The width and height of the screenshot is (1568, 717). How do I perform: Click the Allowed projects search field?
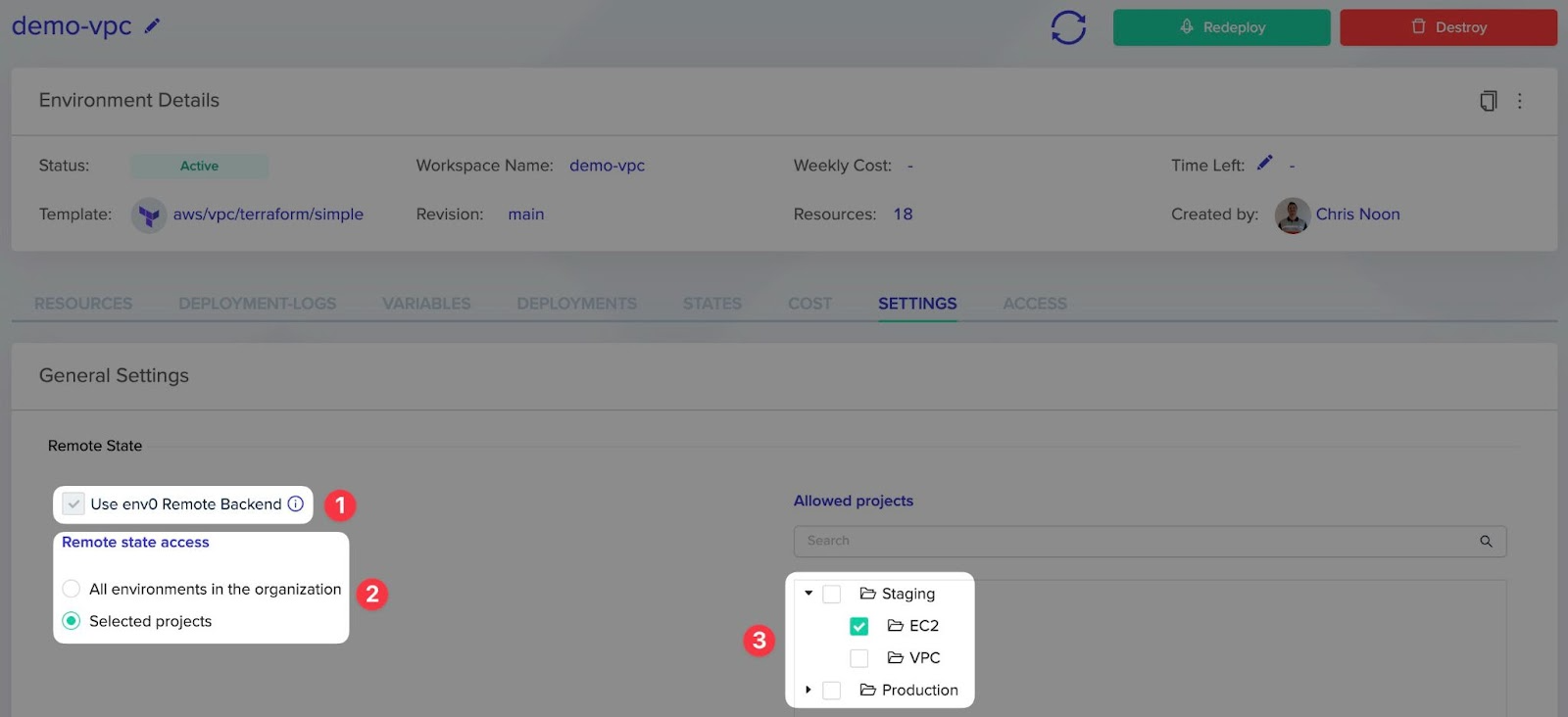pyautogui.click(x=1137, y=542)
